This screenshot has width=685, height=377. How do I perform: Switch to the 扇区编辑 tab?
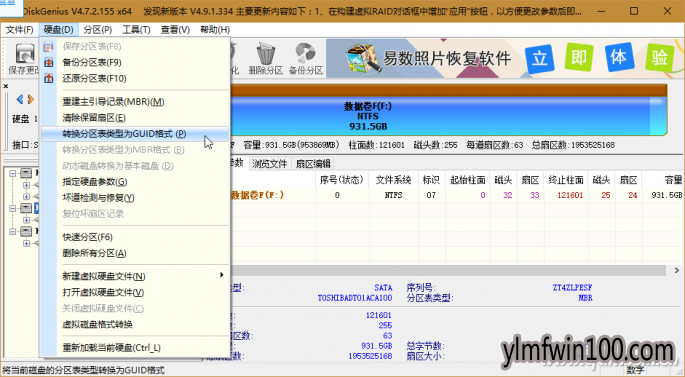tap(313, 164)
